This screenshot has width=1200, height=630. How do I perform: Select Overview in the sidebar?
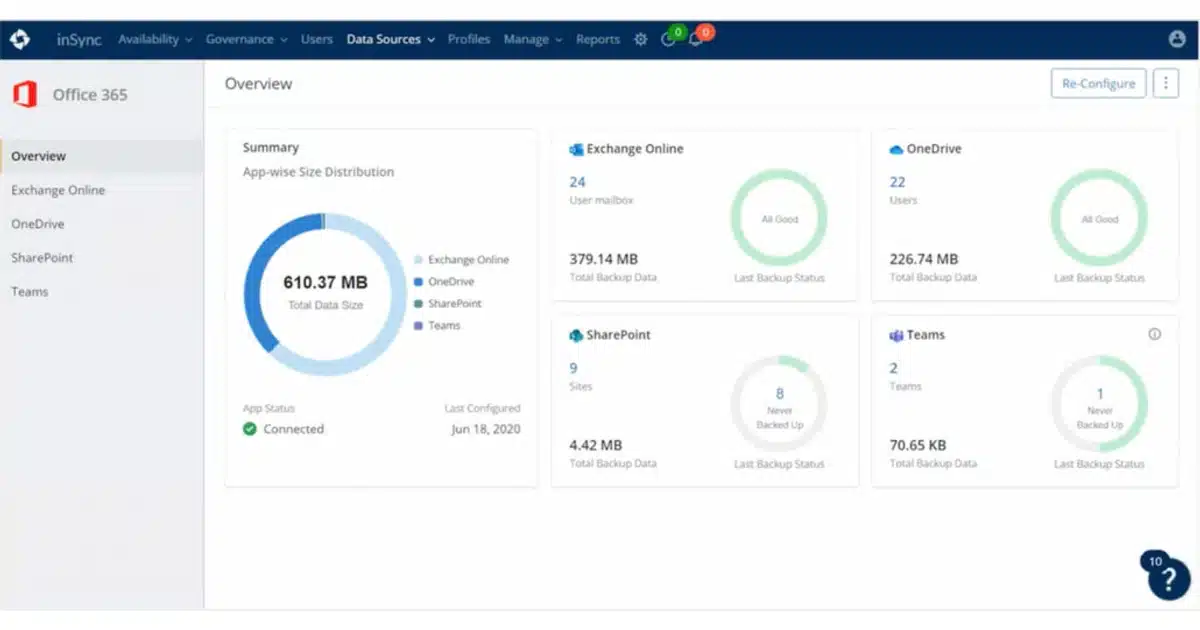click(102, 156)
